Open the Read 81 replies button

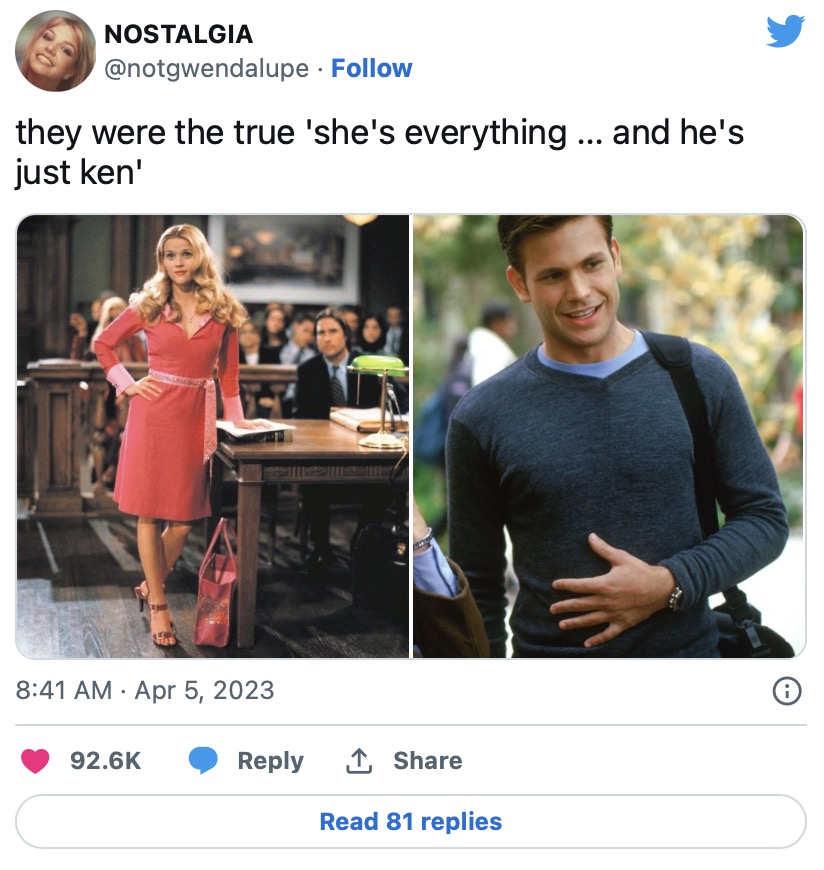coord(411,822)
